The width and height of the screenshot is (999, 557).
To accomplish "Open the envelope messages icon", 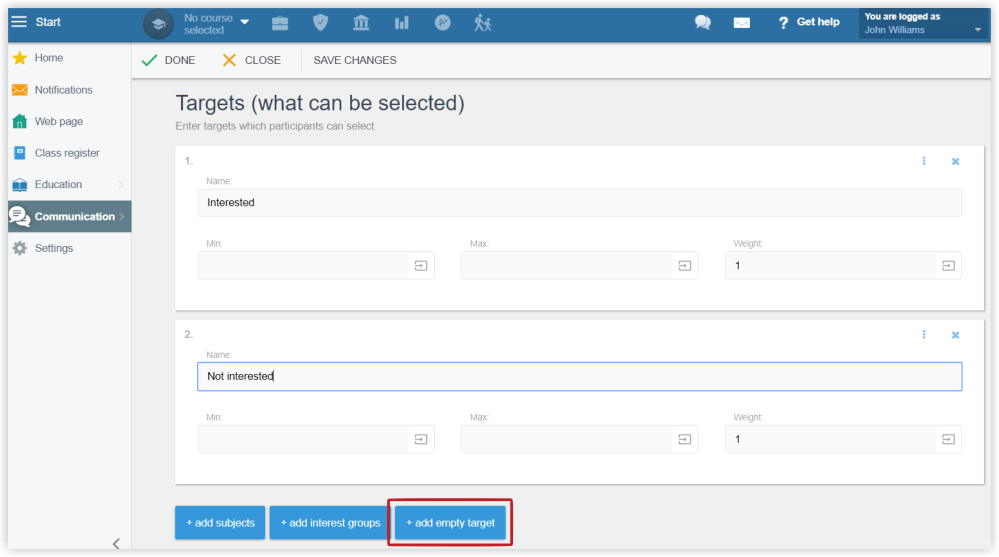I will (x=742, y=23).
